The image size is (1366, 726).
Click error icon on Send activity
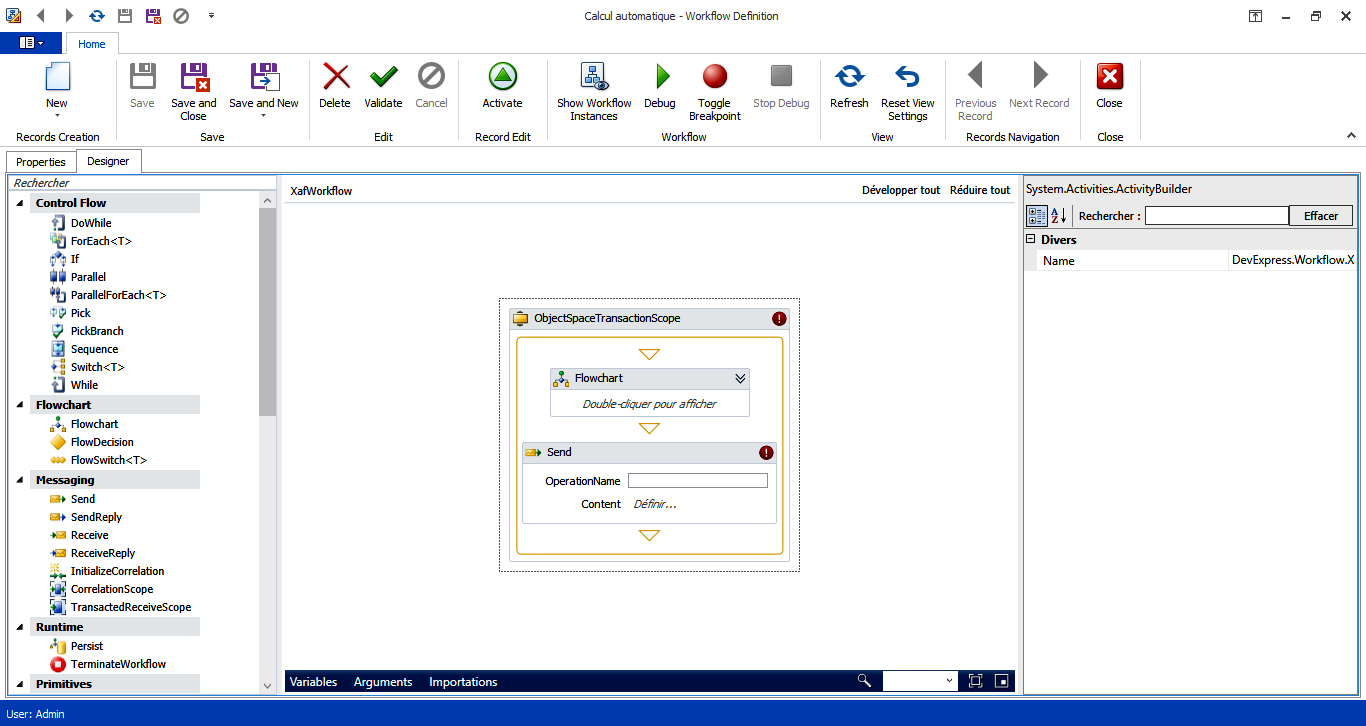click(x=766, y=452)
